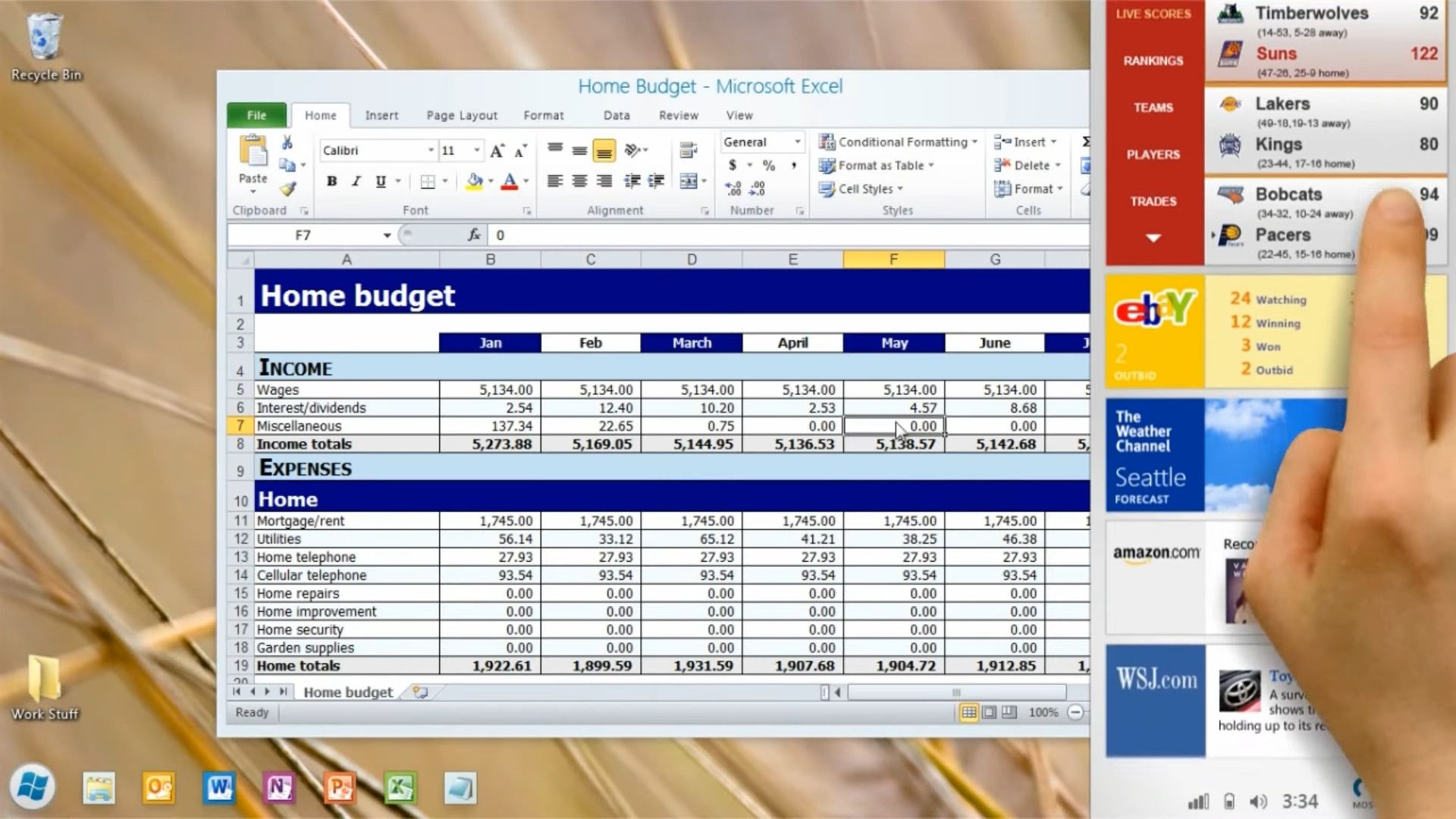Open the Delete cells dropdown
The image size is (1456, 819).
coord(1028,165)
